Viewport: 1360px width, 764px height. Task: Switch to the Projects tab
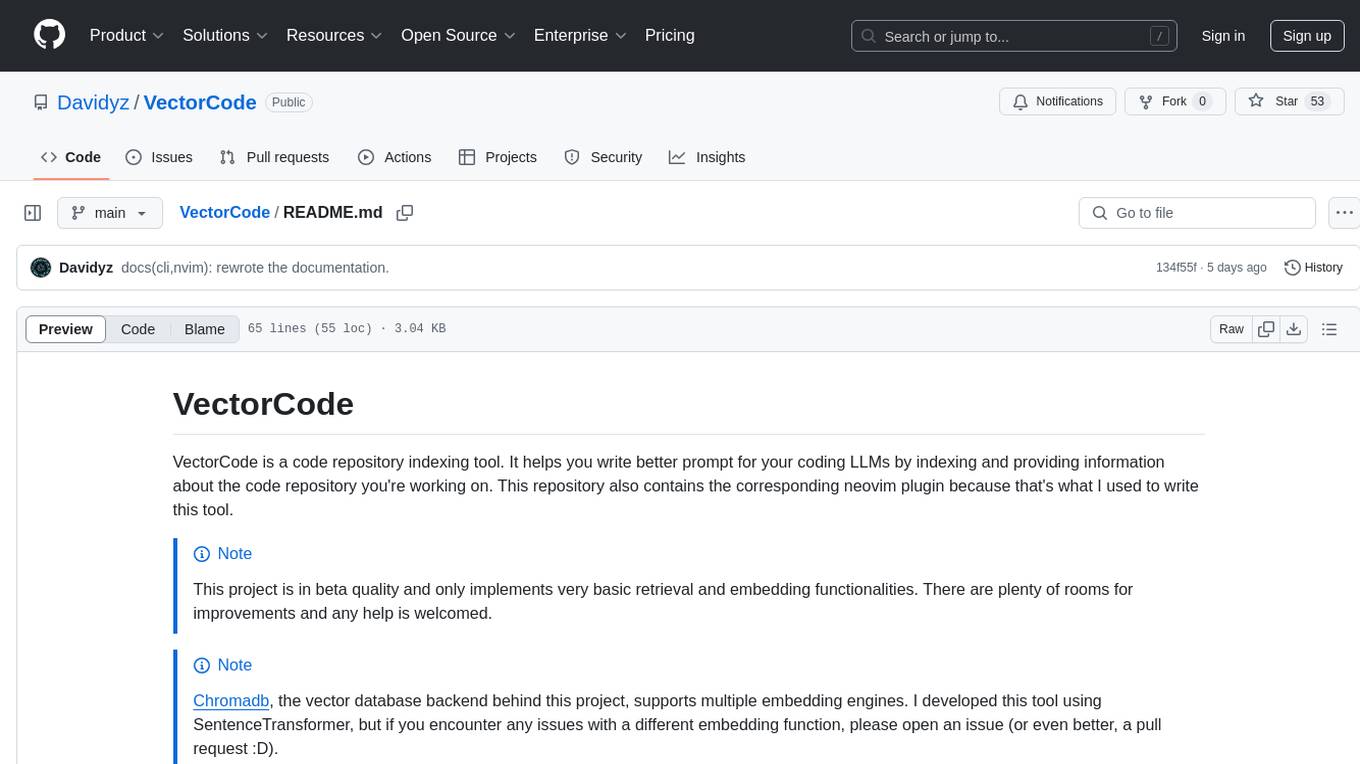(x=498, y=157)
